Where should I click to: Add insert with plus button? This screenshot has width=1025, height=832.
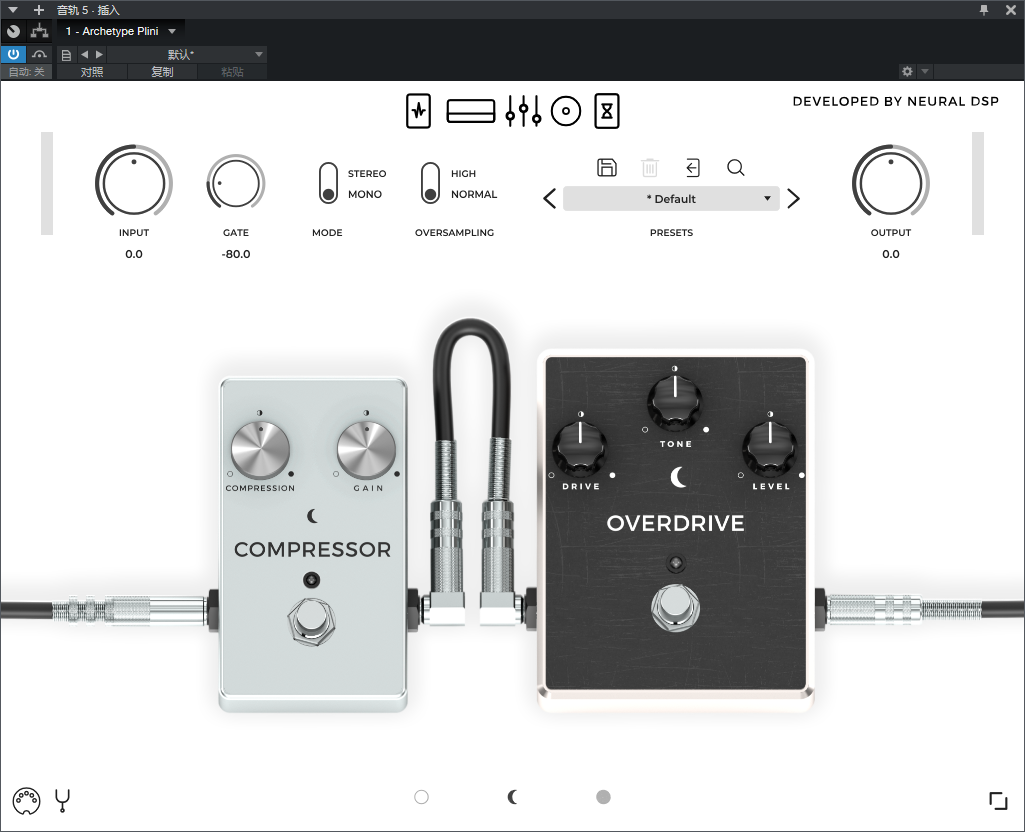(x=39, y=10)
